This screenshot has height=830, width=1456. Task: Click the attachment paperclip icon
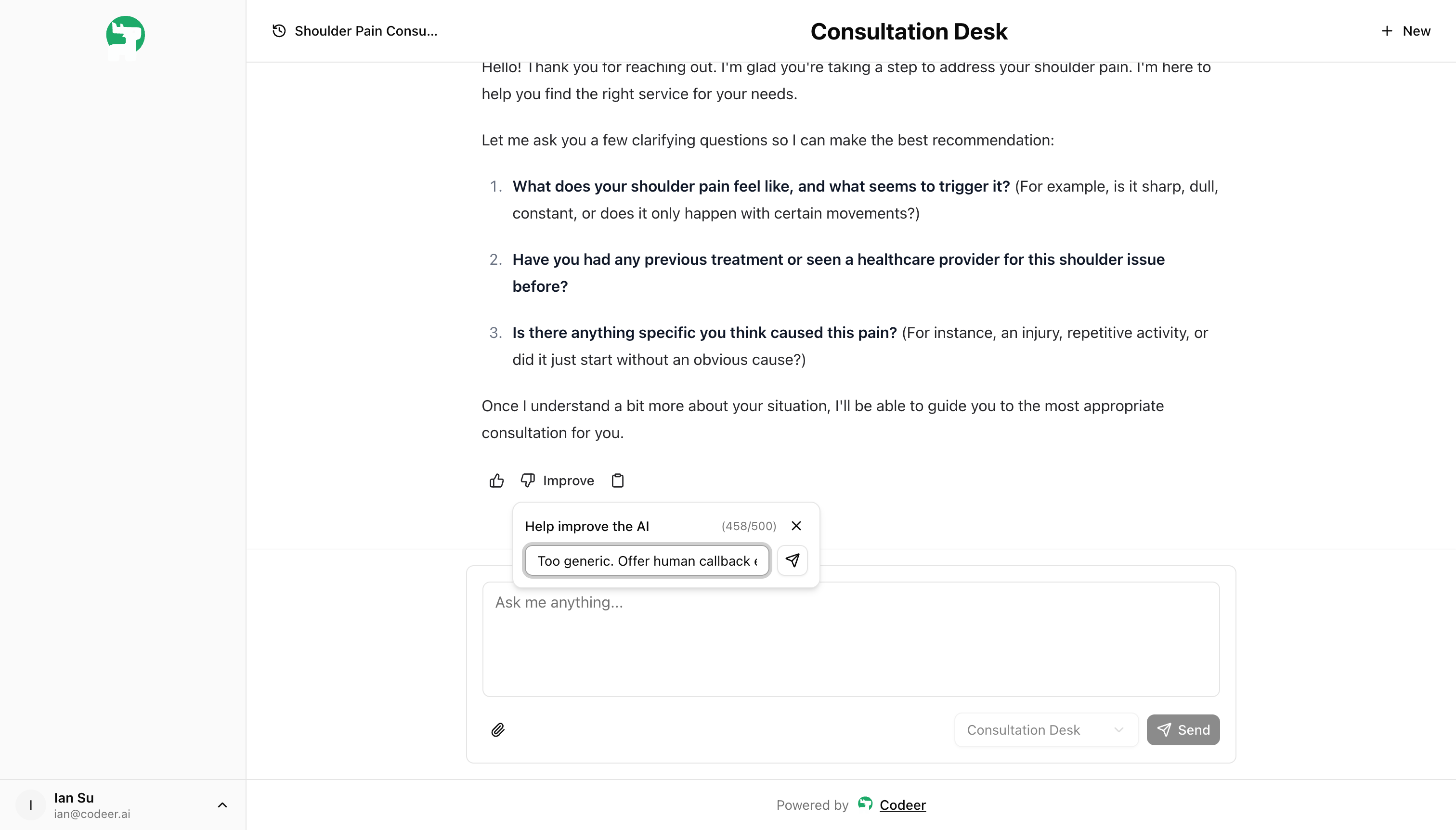tap(498, 730)
